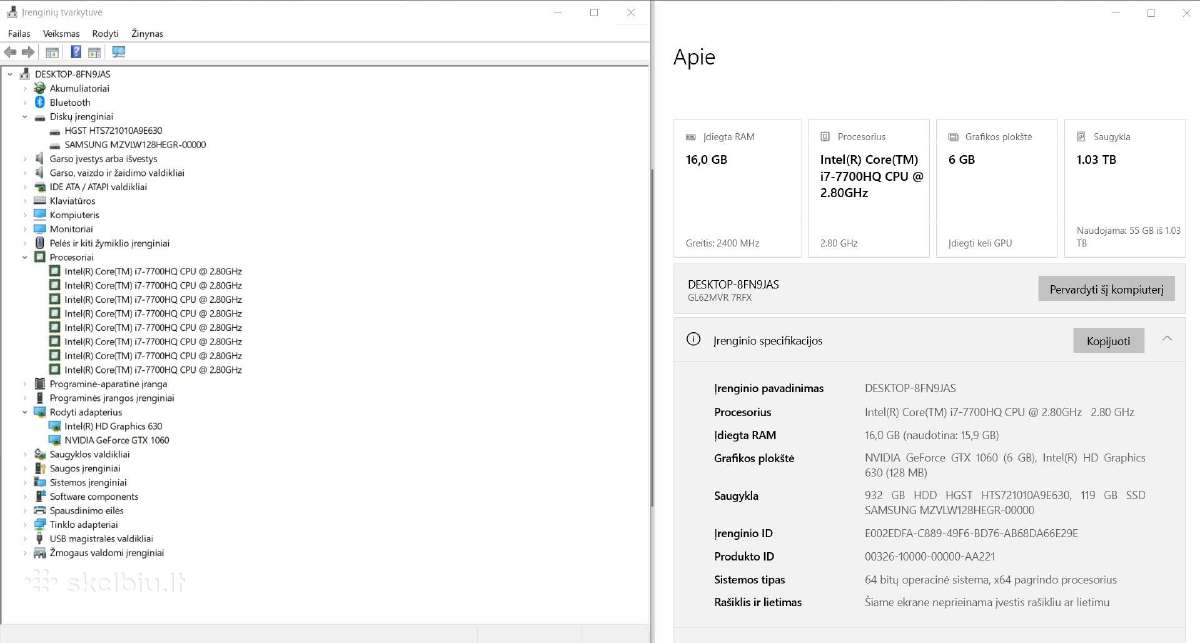Click the forward arrow in Device Manager toolbar
The image size is (1200, 643).
point(28,52)
